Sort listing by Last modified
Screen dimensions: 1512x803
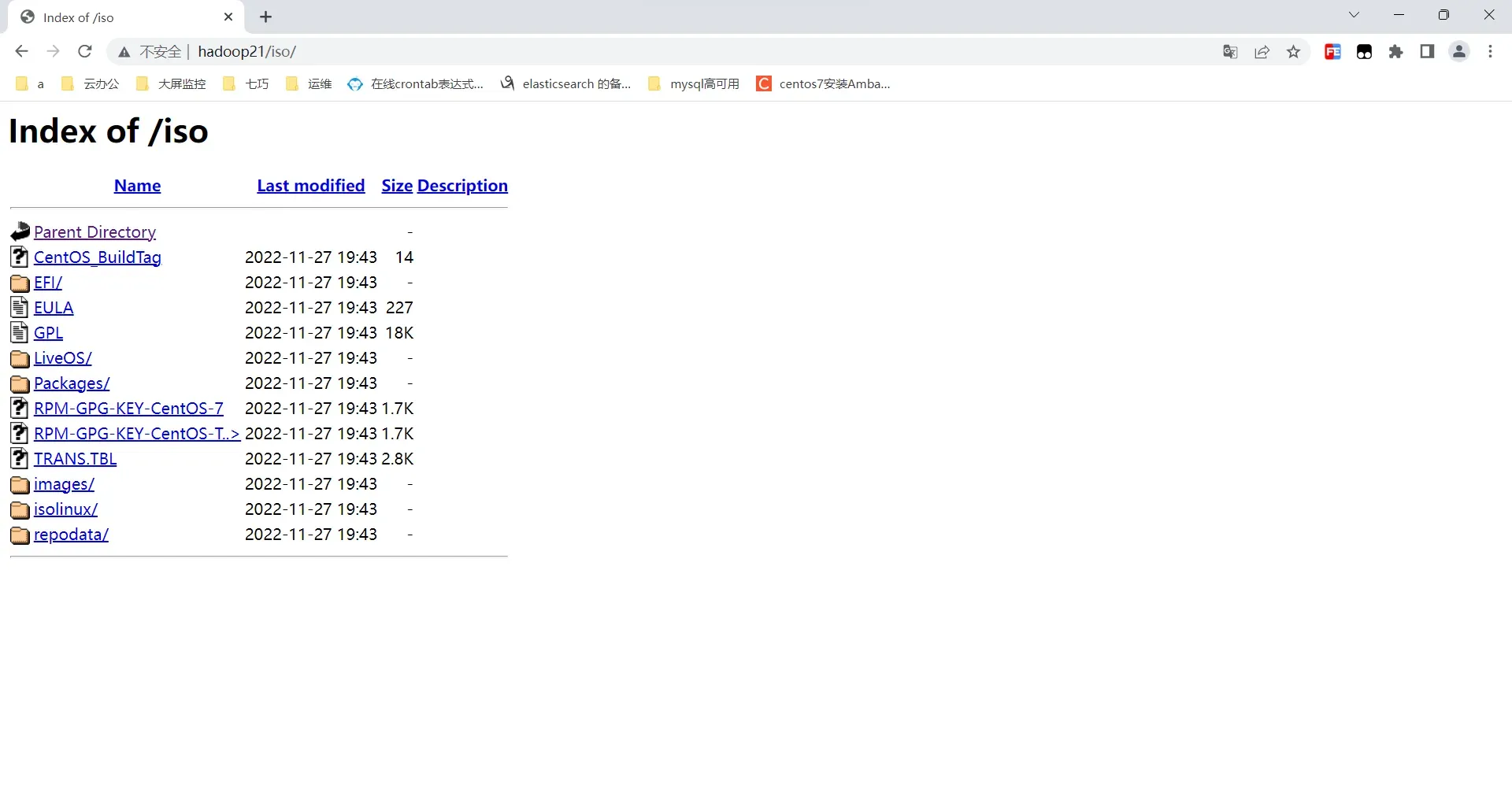[x=310, y=186]
